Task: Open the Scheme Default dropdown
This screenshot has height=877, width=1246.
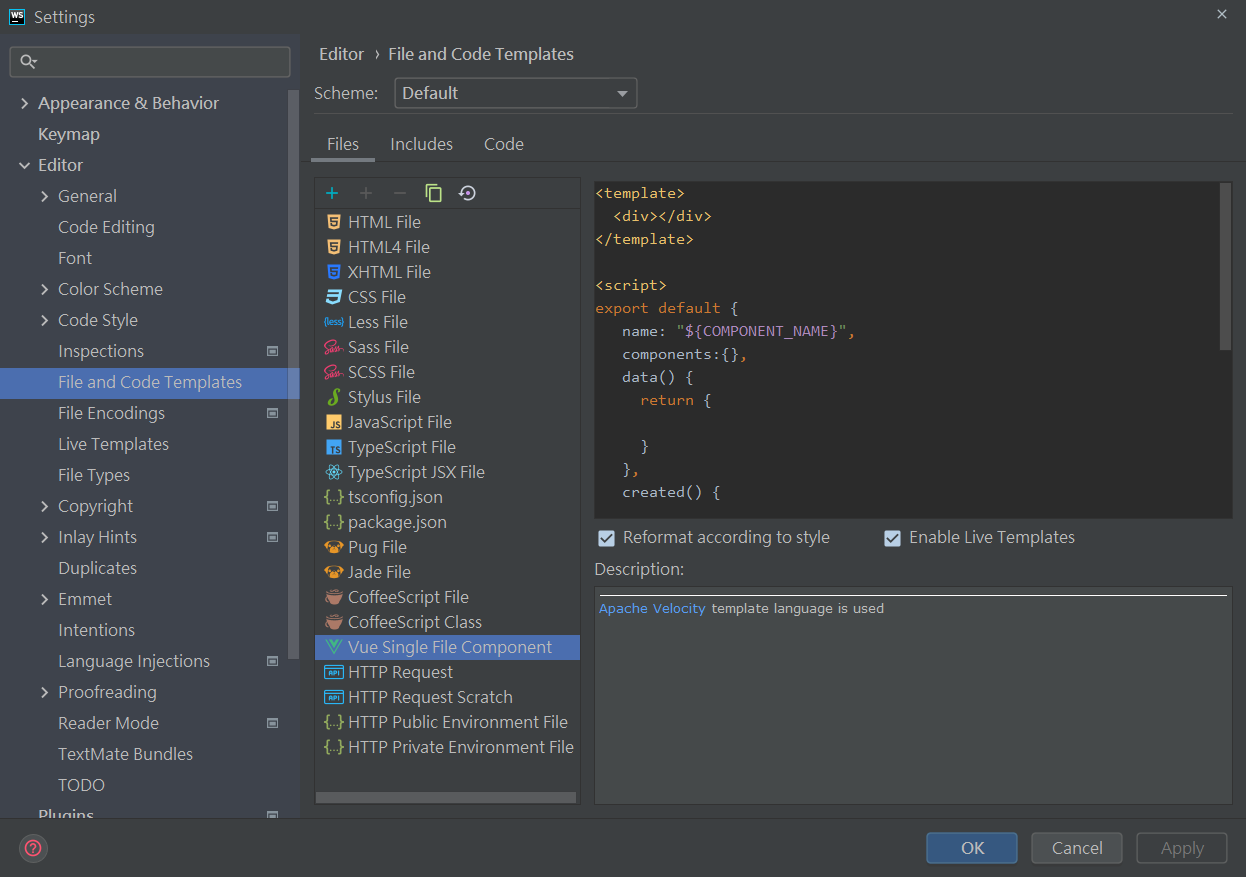Action: (x=516, y=93)
